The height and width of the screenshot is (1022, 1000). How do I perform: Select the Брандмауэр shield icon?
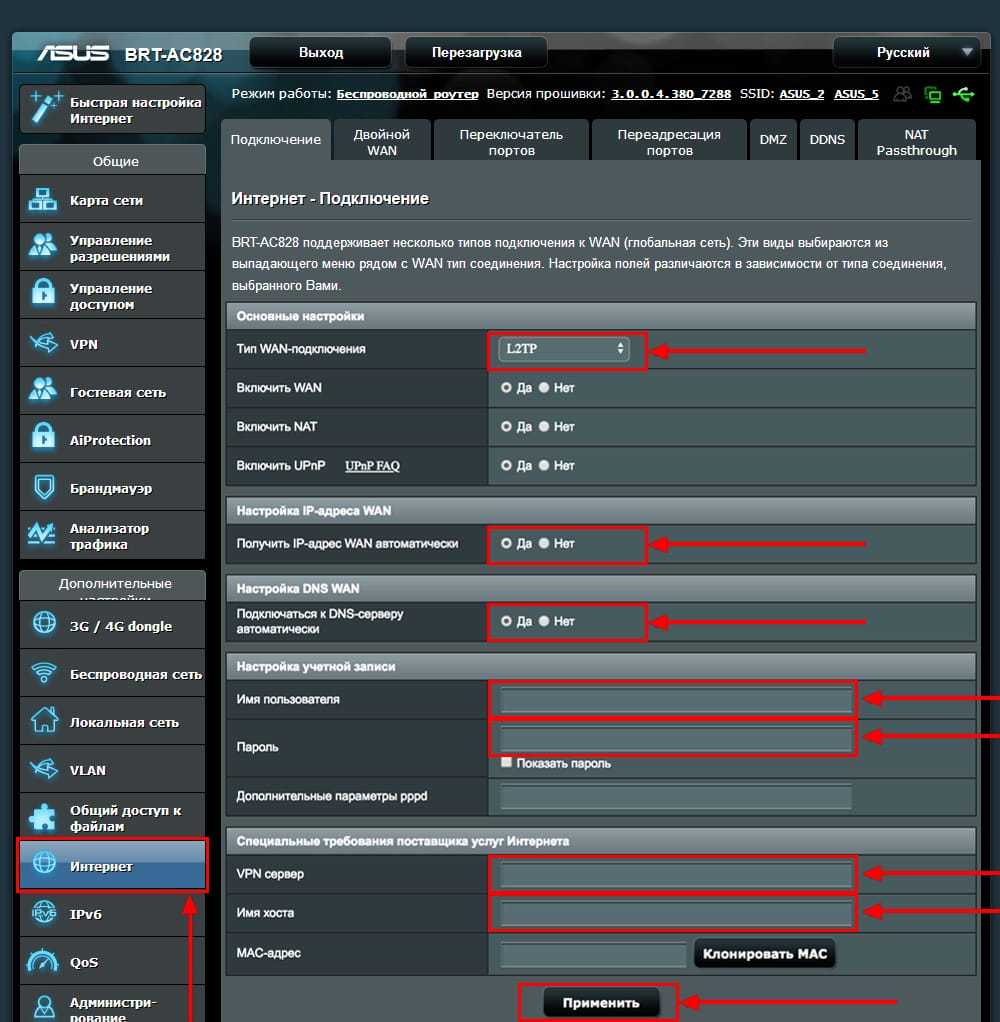[x=43, y=488]
